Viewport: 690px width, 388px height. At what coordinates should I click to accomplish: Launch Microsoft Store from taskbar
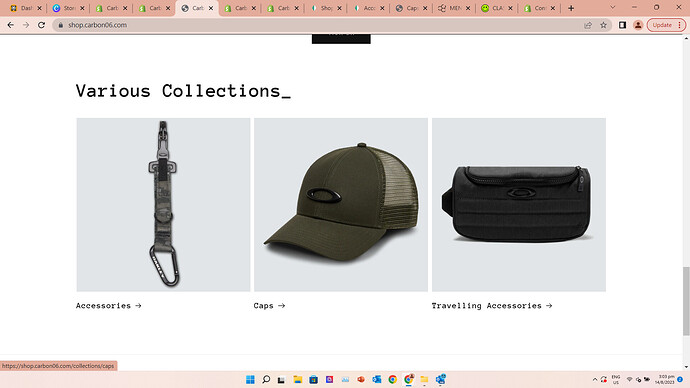click(313, 379)
